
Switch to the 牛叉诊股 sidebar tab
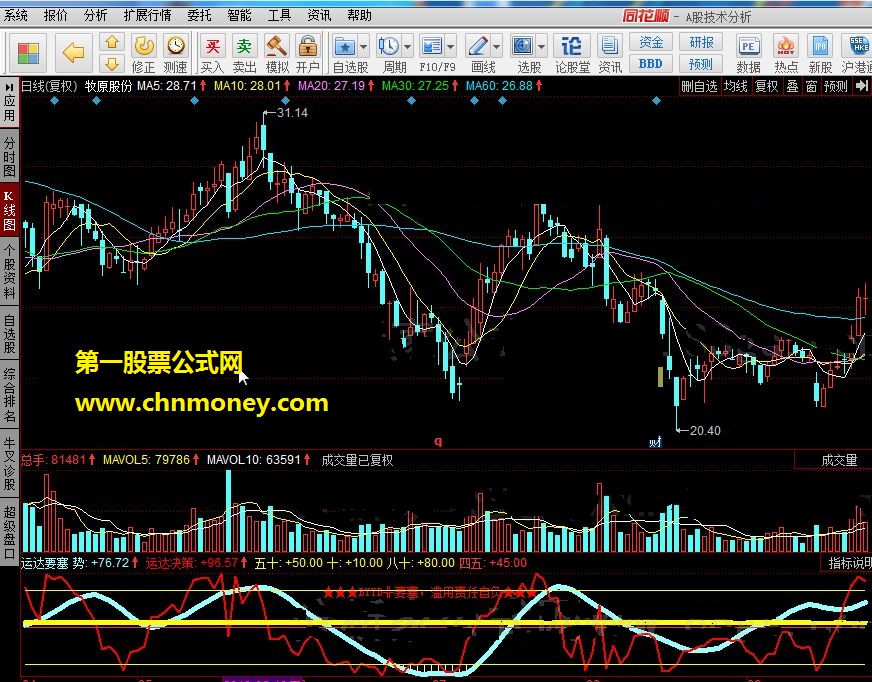(9, 463)
